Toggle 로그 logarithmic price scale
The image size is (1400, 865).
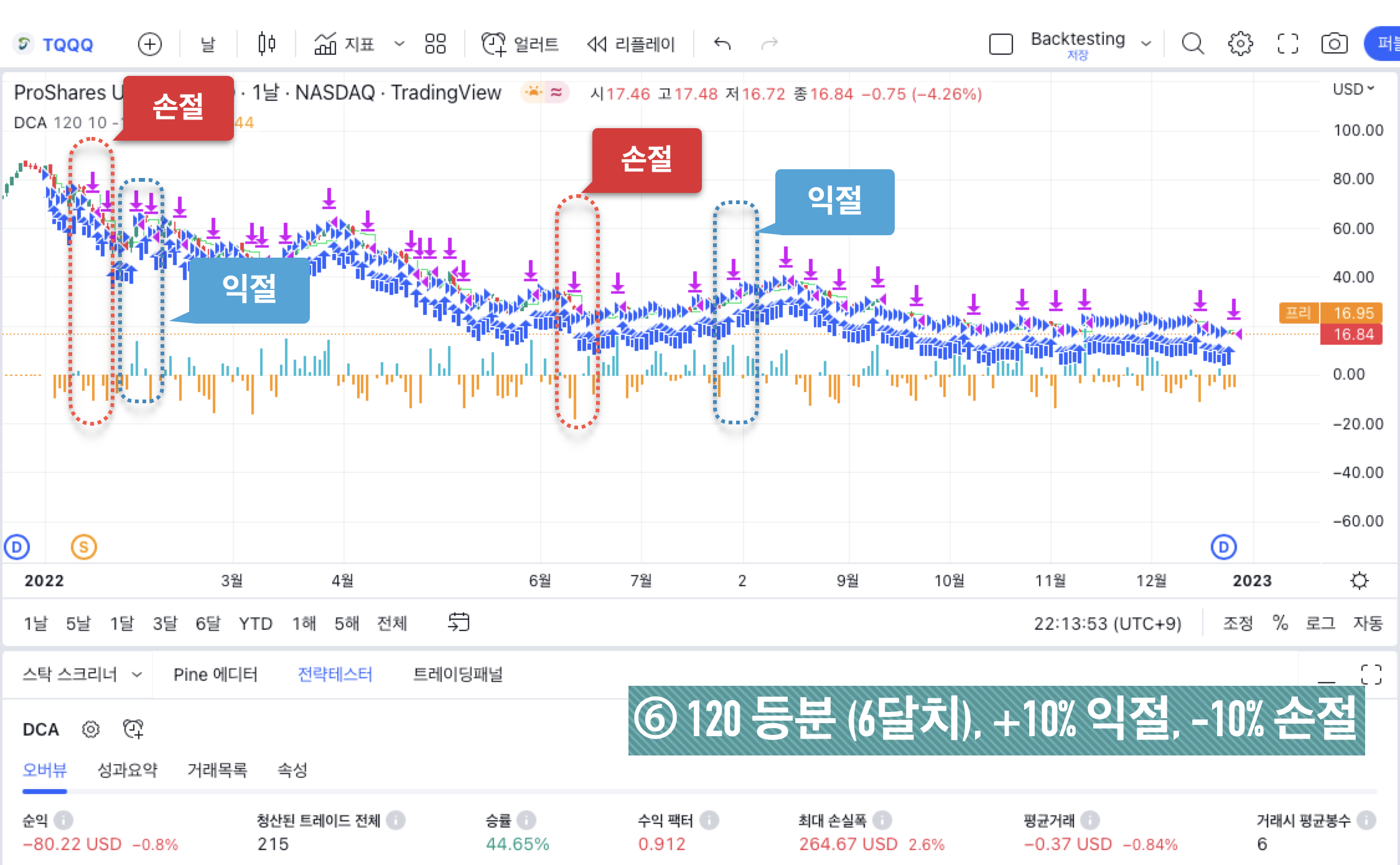1320,624
